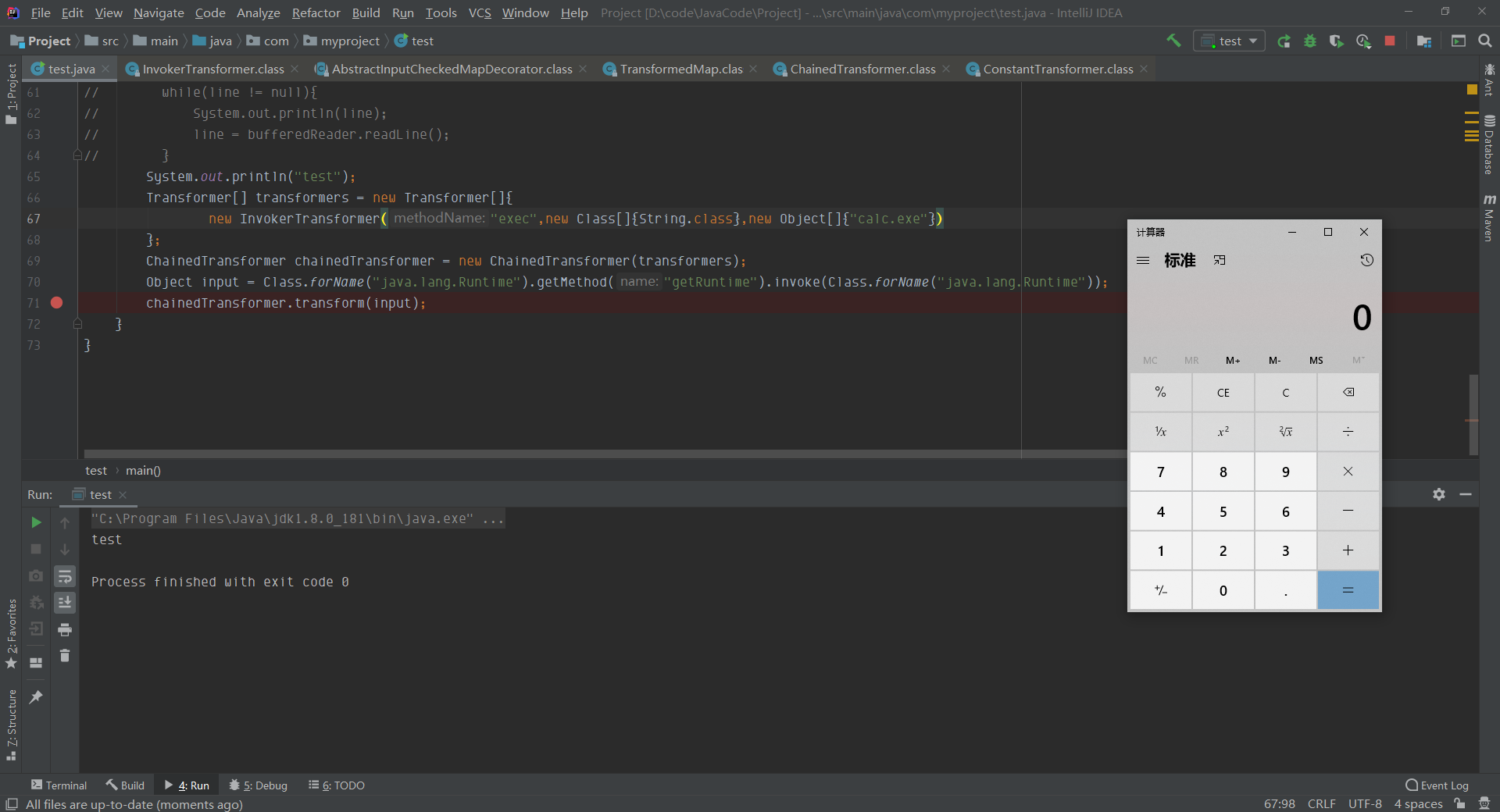The image size is (1500, 812).
Task: Toggle breakpoint on line 71
Action: tap(56, 303)
